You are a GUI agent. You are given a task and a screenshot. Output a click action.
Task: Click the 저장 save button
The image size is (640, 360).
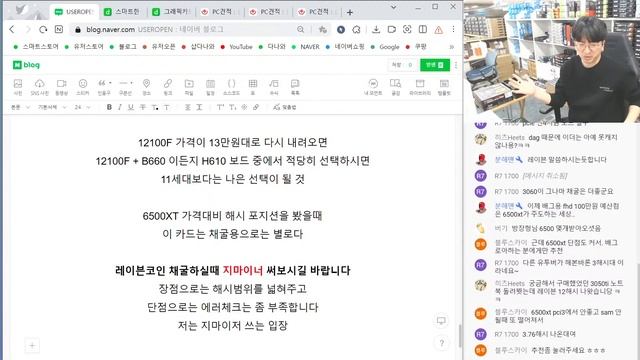(x=402, y=65)
